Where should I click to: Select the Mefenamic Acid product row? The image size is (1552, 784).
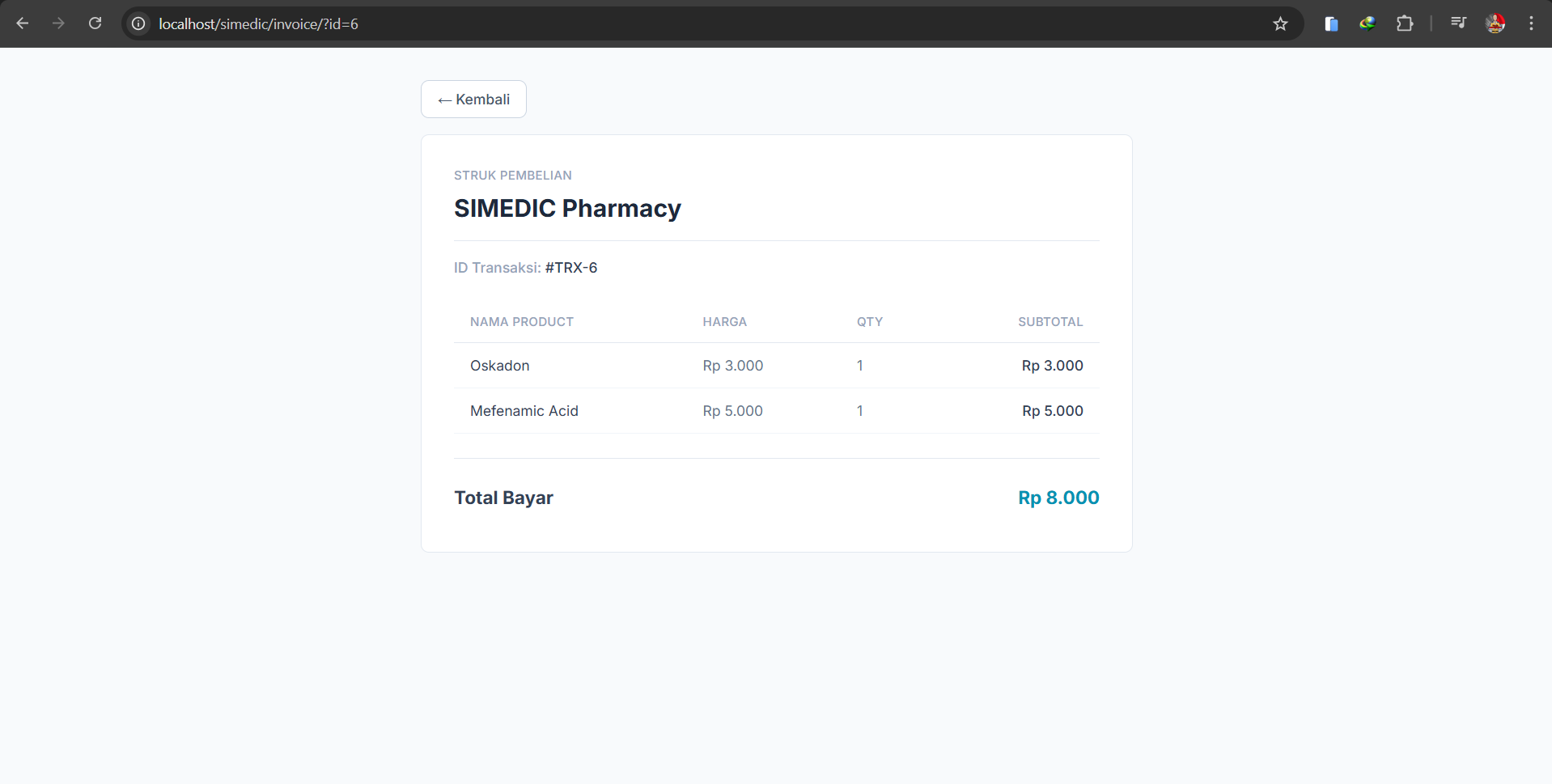pyautogui.click(x=776, y=411)
